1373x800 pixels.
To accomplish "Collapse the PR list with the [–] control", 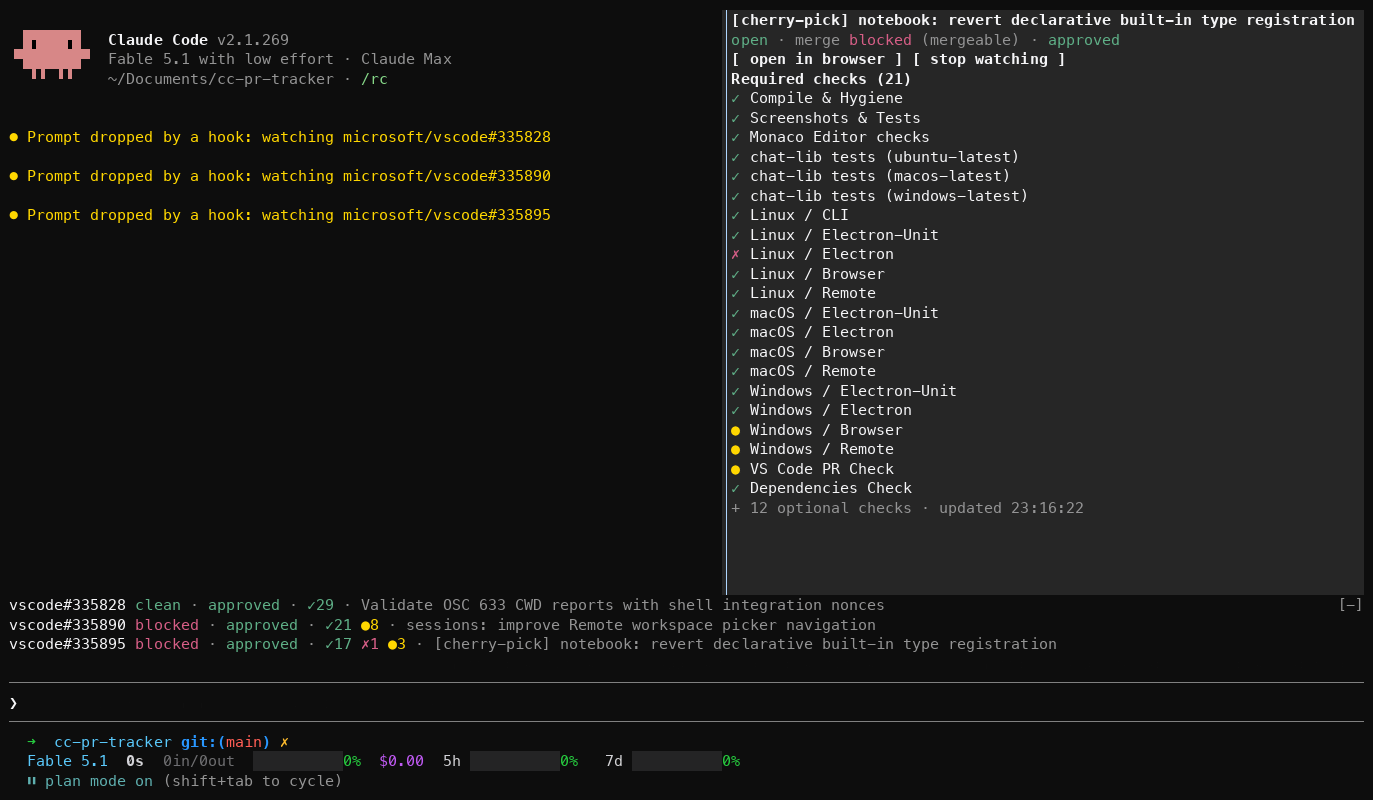I will pos(1350,604).
